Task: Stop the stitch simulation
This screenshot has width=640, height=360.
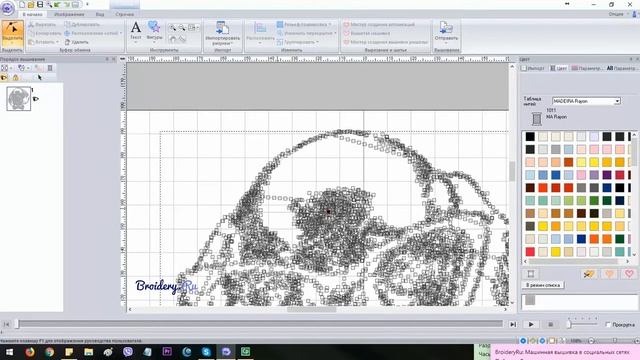Action: click(551, 324)
